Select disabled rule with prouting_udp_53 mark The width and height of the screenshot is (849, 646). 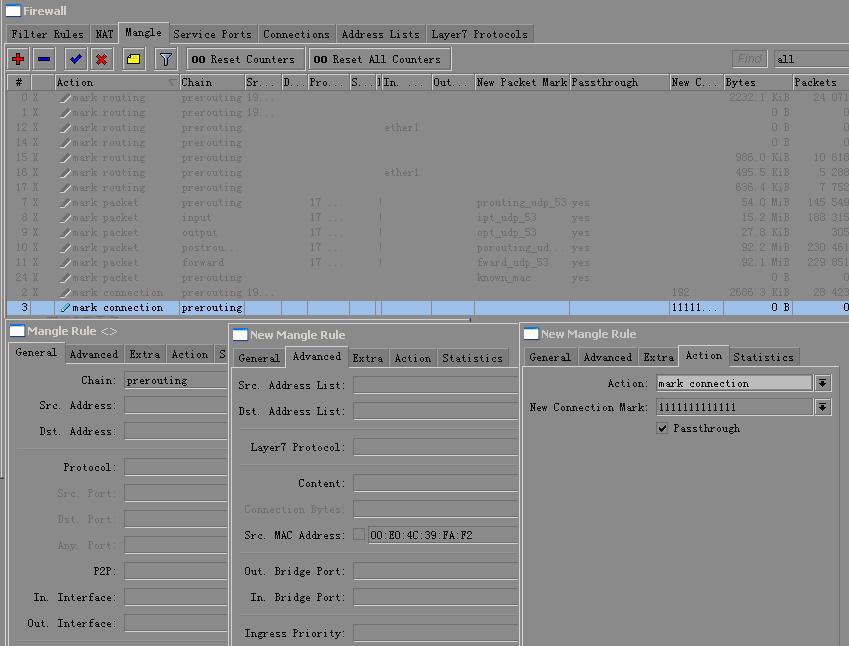click(x=427, y=203)
